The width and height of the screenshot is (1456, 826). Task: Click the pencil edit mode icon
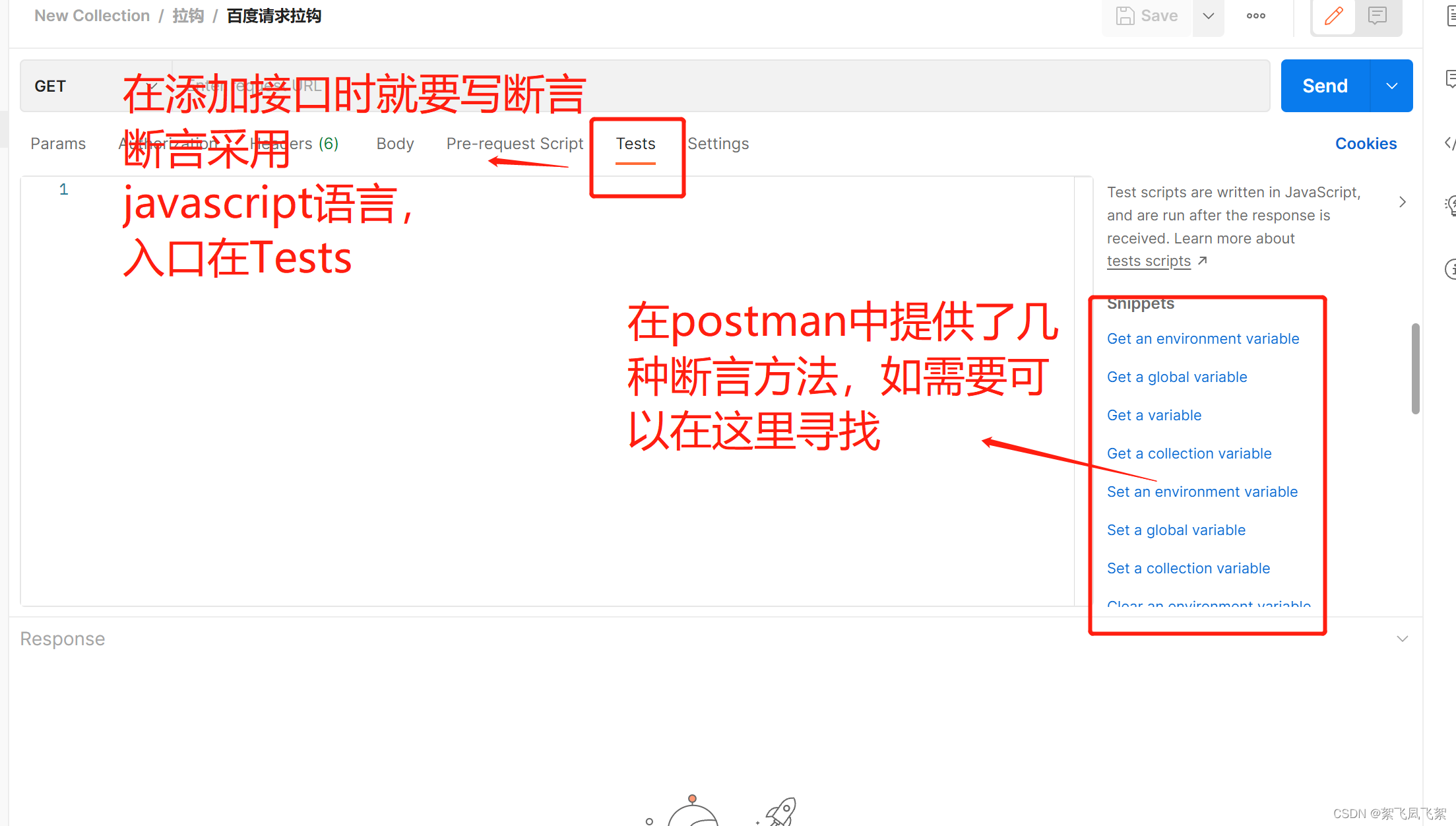[1333, 16]
